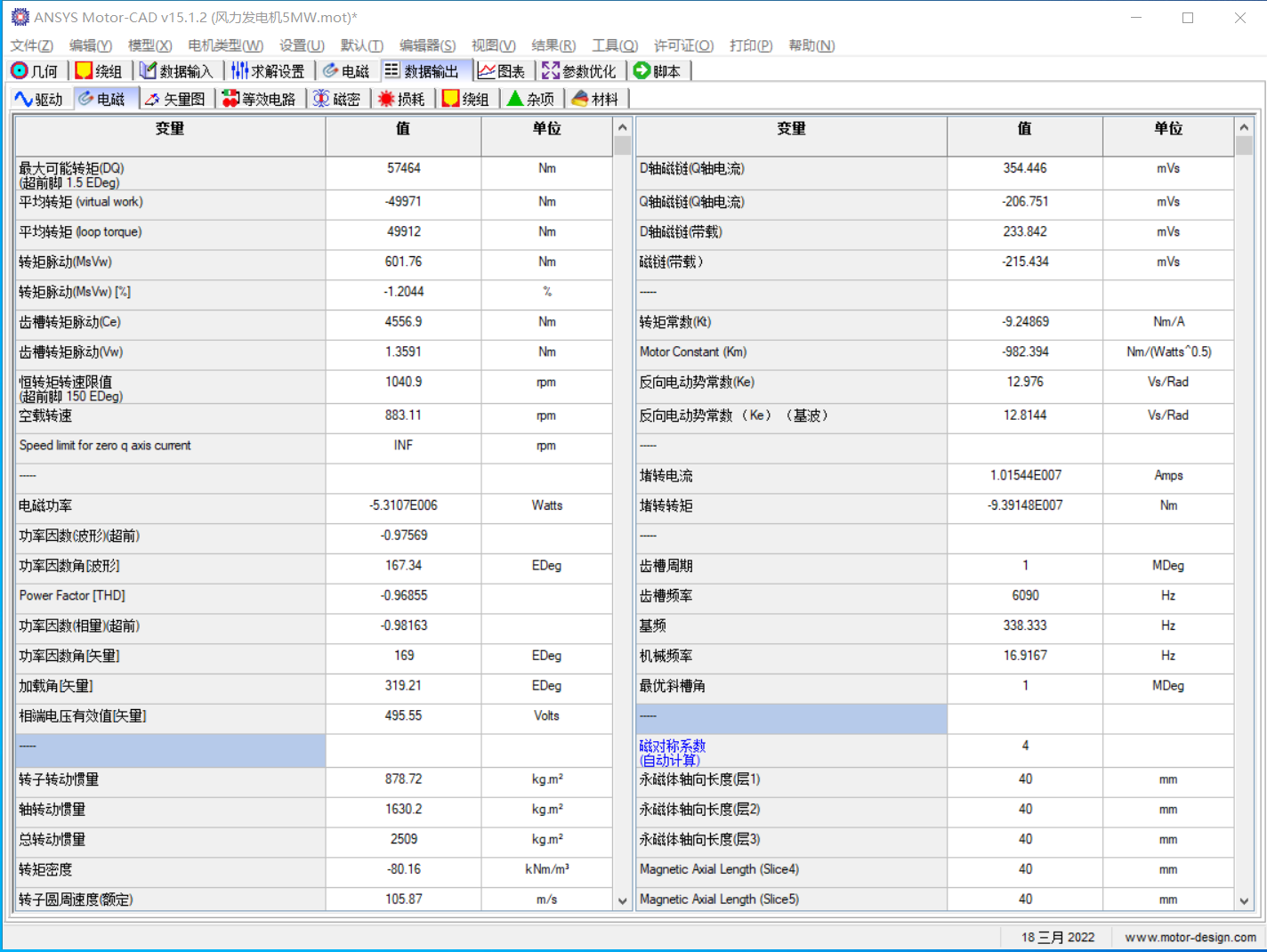1267x952 pixels.
Task: Open the 绕组 winding main tab icon
Action: point(84,70)
